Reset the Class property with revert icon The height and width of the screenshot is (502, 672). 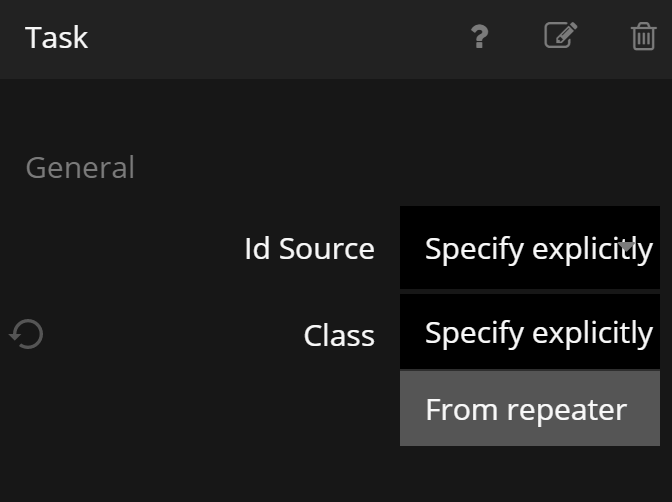click(x=27, y=334)
